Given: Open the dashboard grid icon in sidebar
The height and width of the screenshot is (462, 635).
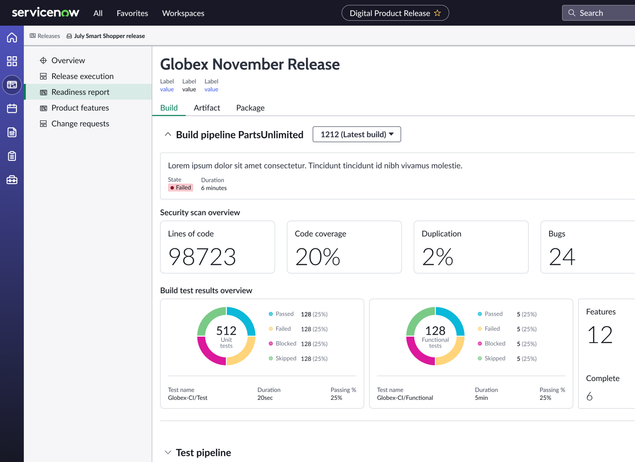Looking at the screenshot, I should click(12, 61).
